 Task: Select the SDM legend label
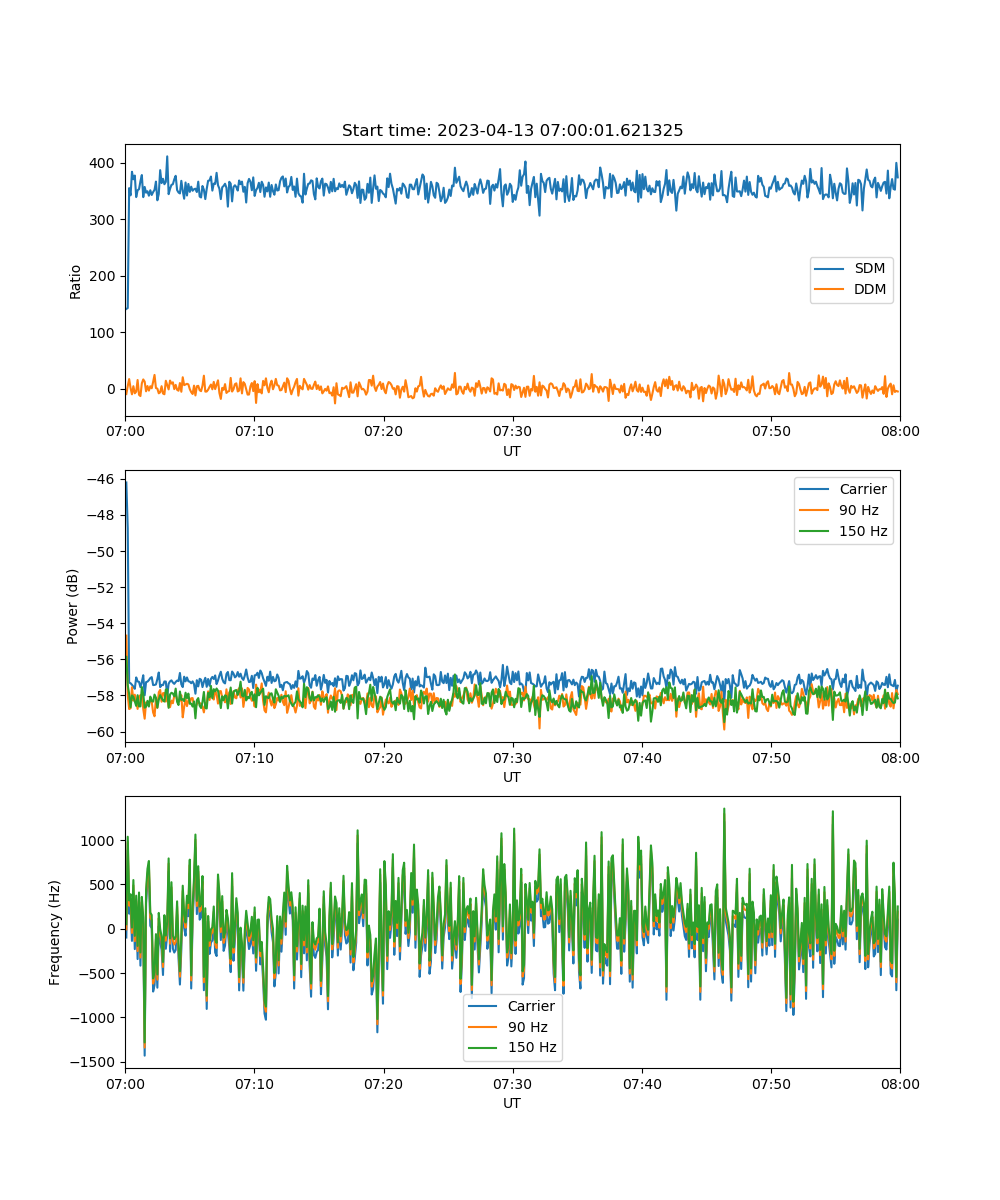click(x=870, y=269)
